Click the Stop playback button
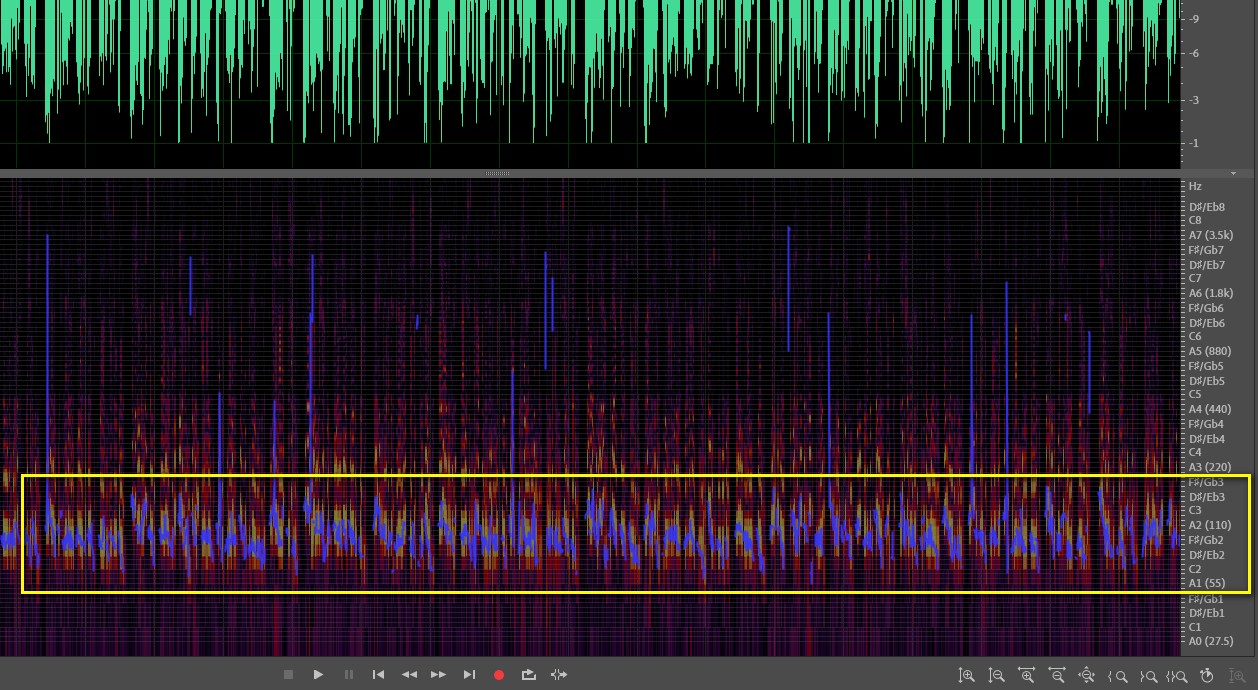1258x690 pixels. [x=288, y=675]
